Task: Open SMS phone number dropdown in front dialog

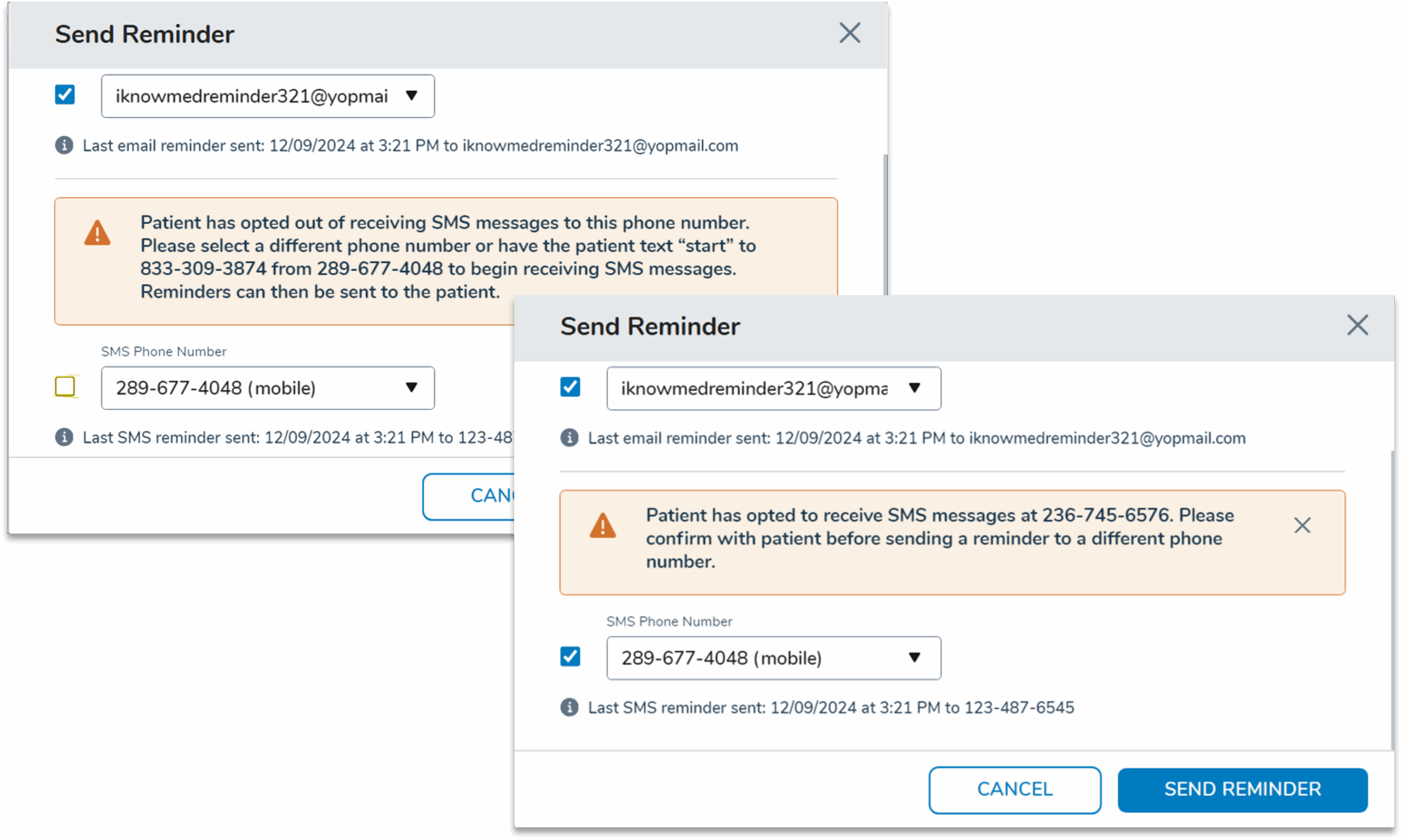Action: tap(915, 658)
